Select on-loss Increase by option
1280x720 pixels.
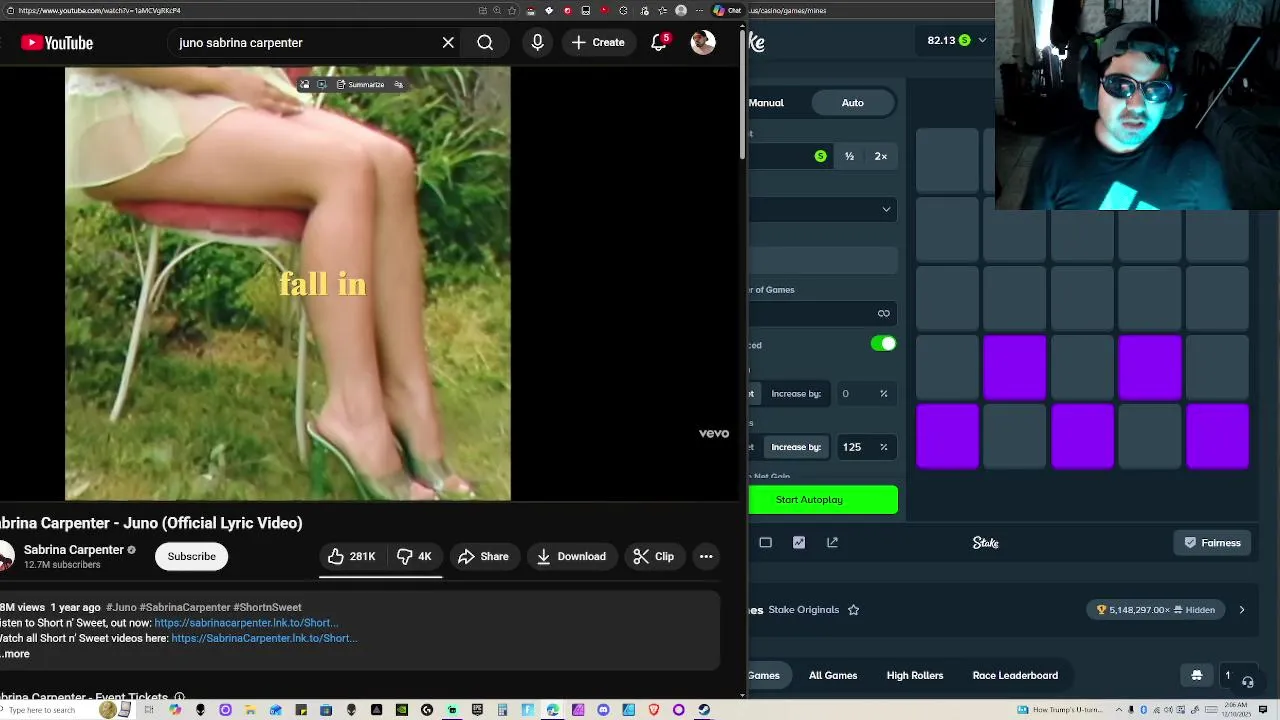coord(796,447)
